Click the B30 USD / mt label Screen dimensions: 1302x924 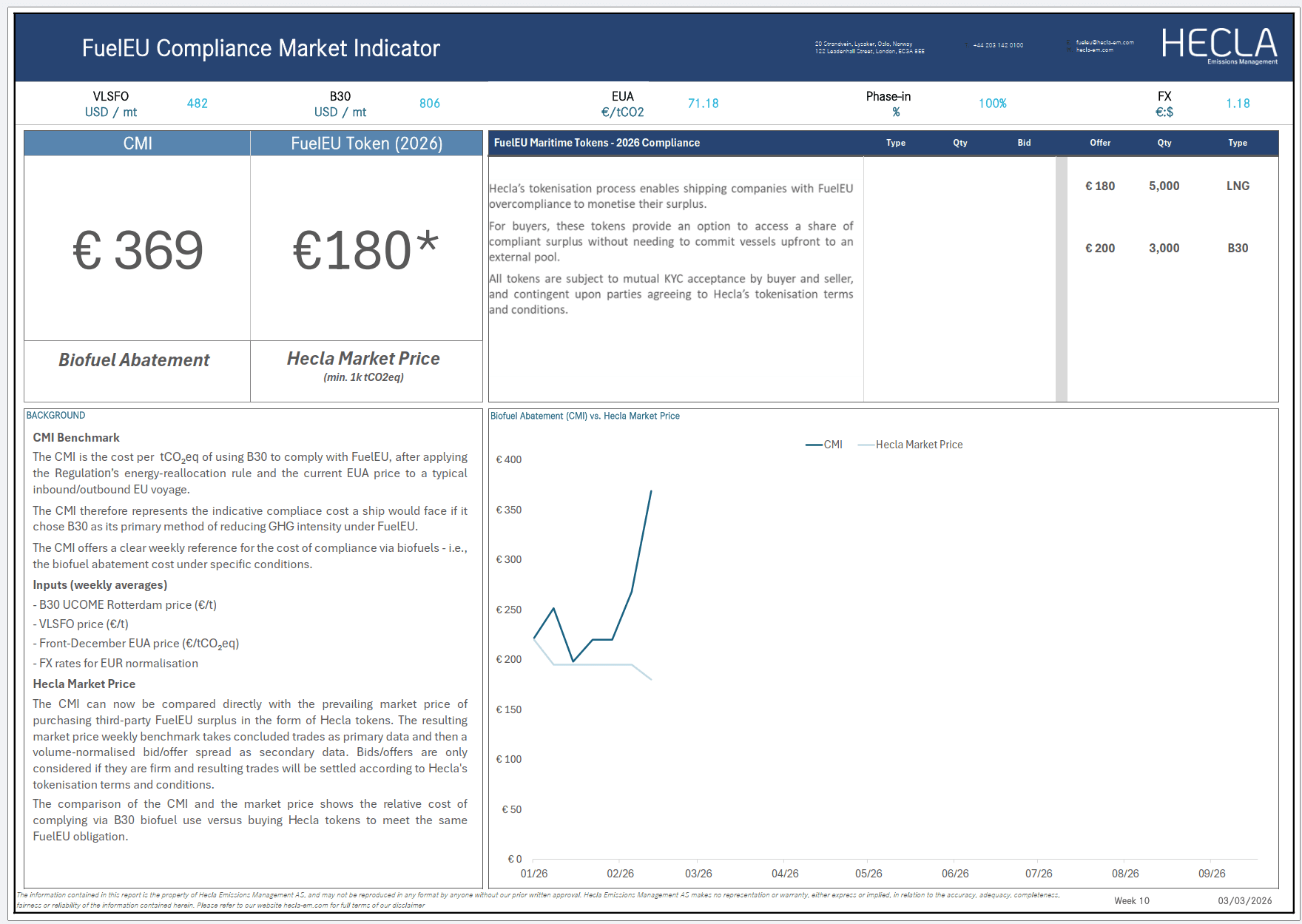(340, 104)
